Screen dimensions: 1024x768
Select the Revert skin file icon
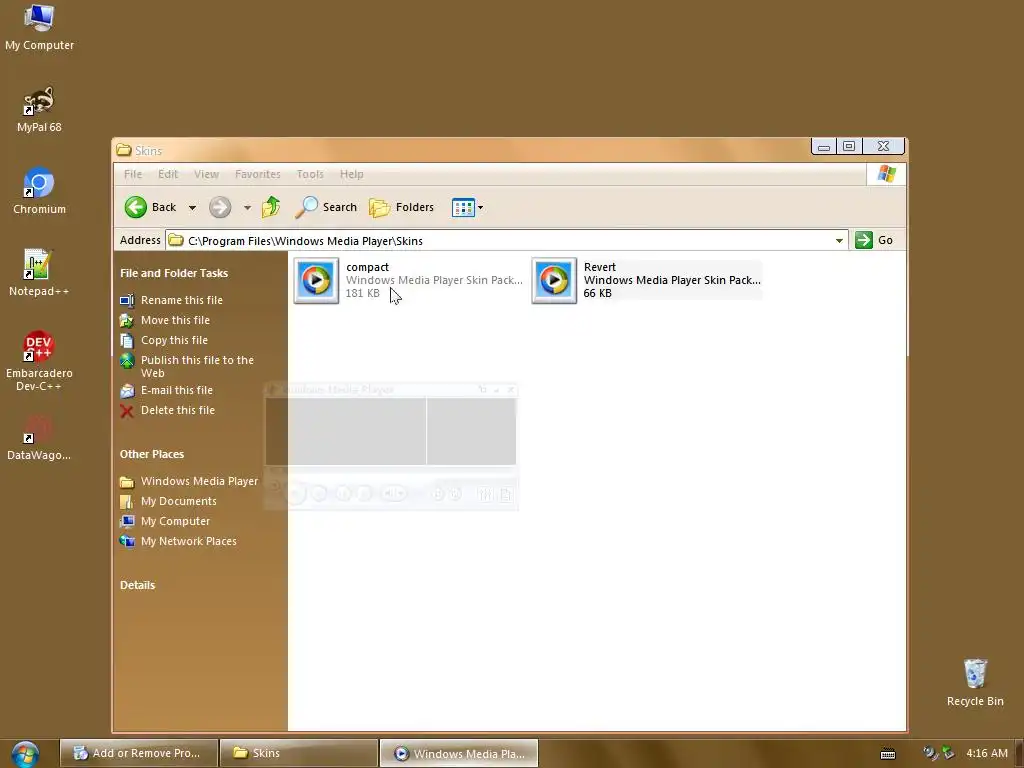tap(554, 280)
